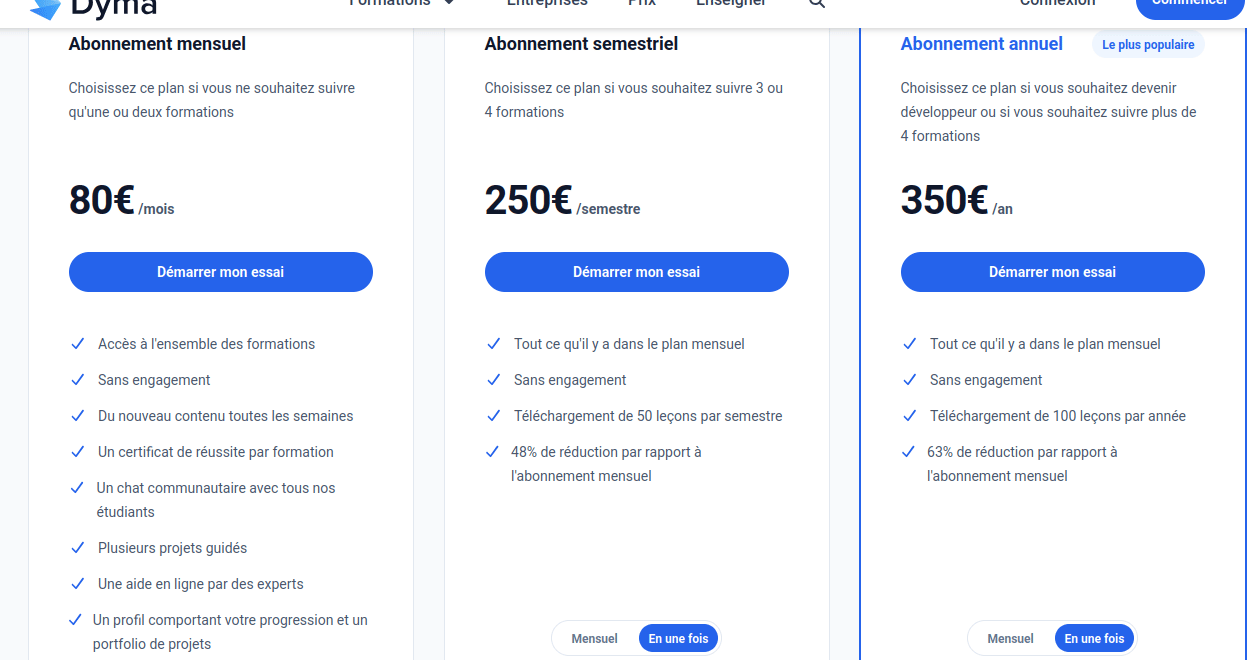1247x660 pixels.
Task: Start trial for the monthly plan at 80€
Action: point(220,272)
